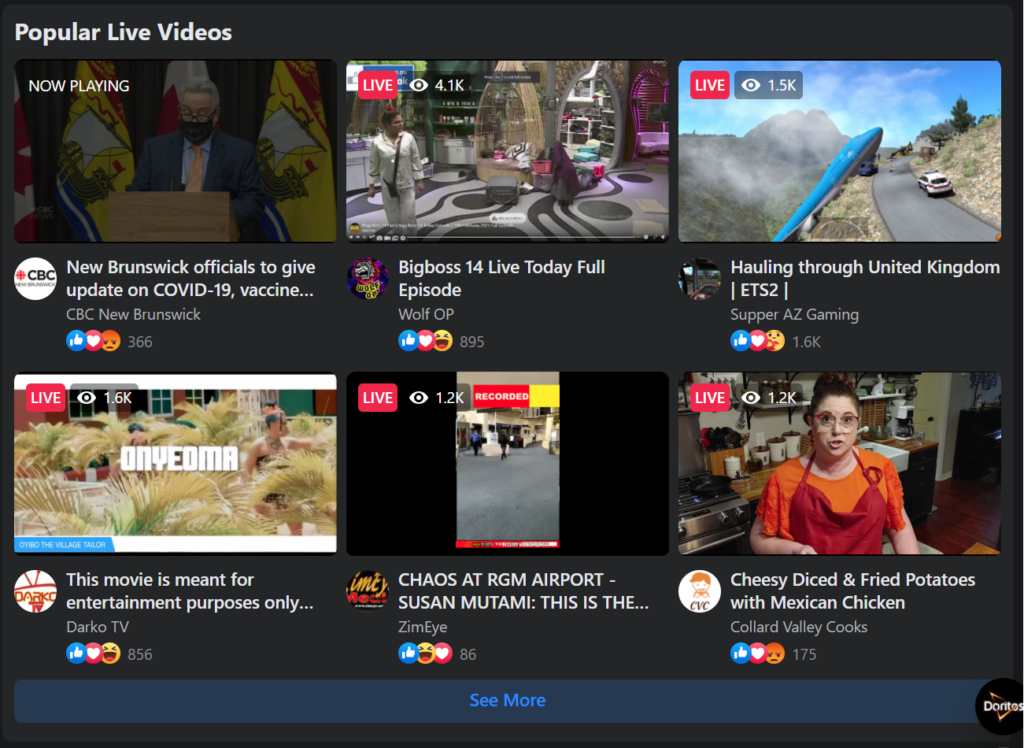Toggle the thumbs-up under the Darko TV movie
The width and height of the screenshot is (1024, 748).
pyautogui.click(x=75, y=654)
